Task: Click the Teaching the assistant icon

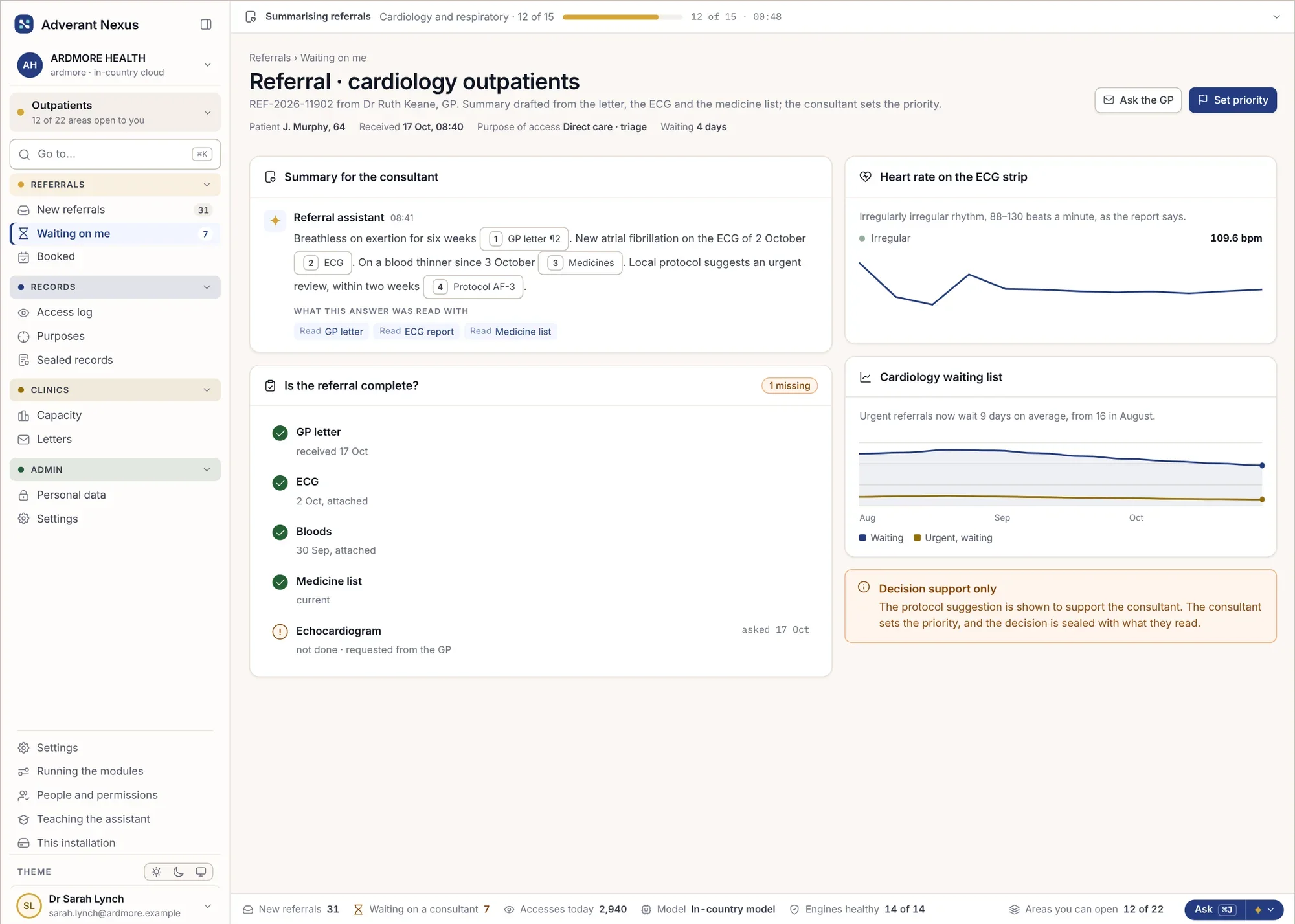Action: tap(24, 819)
